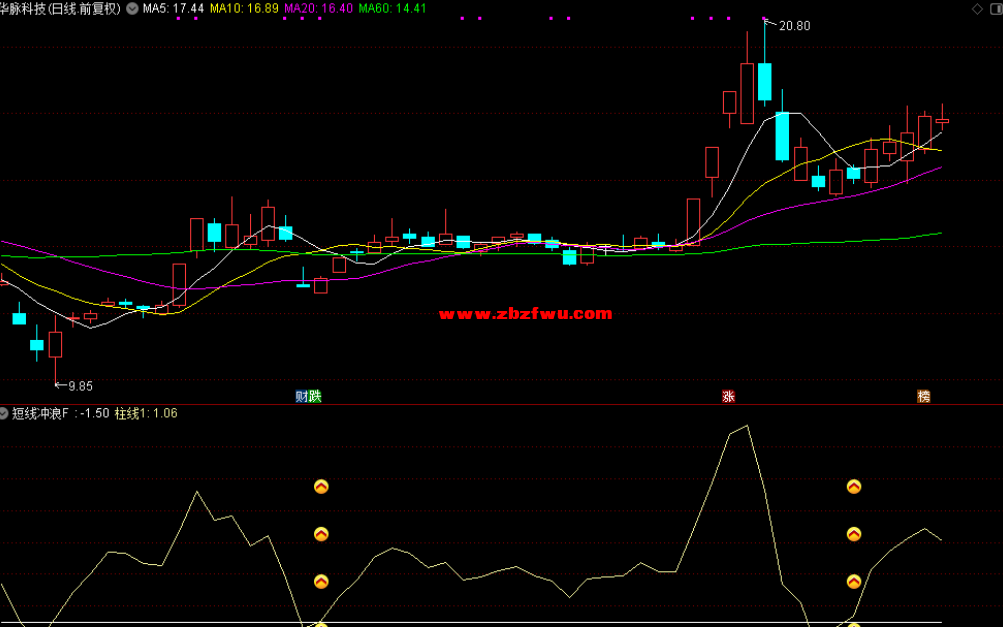Expand the 短线冲浪F indicator dropdown arrow
1003x627 pixels.
point(4,413)
